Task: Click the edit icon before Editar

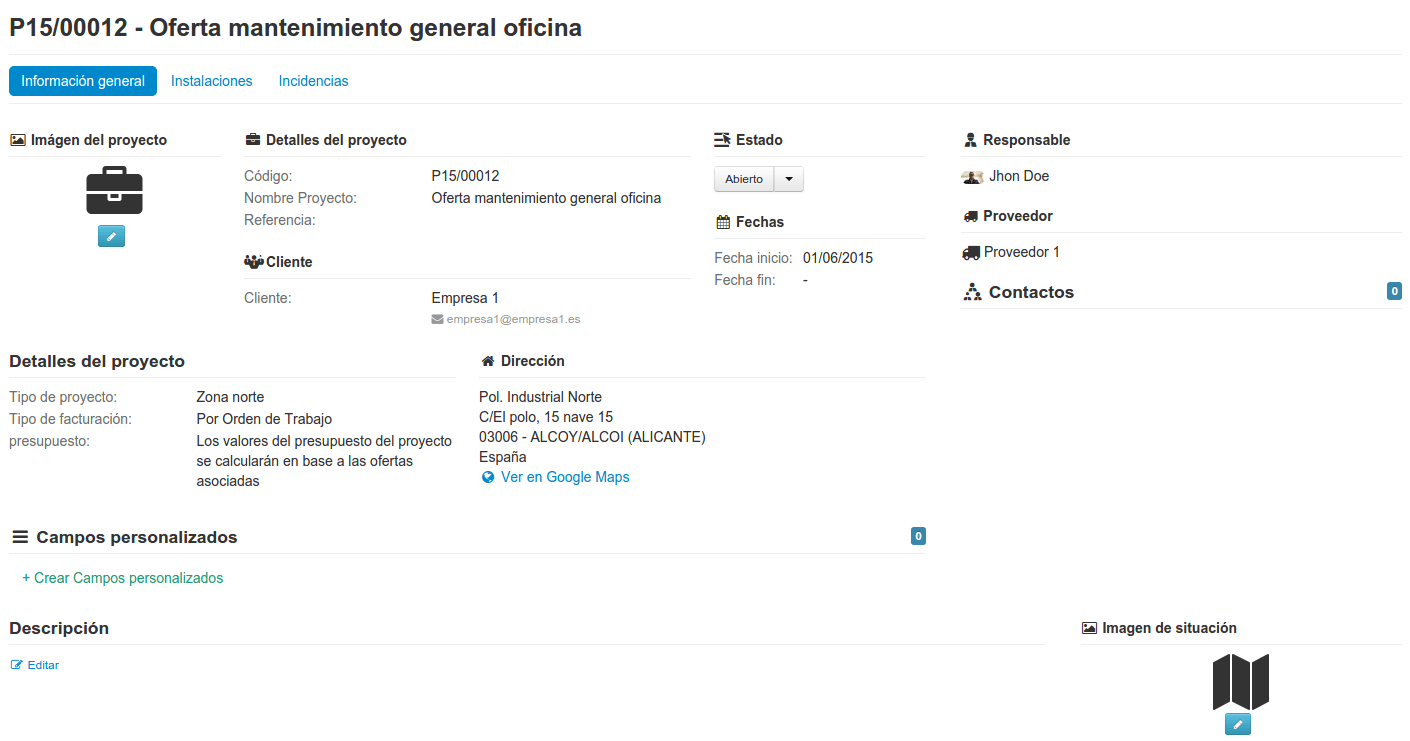Action: point(16,665)
